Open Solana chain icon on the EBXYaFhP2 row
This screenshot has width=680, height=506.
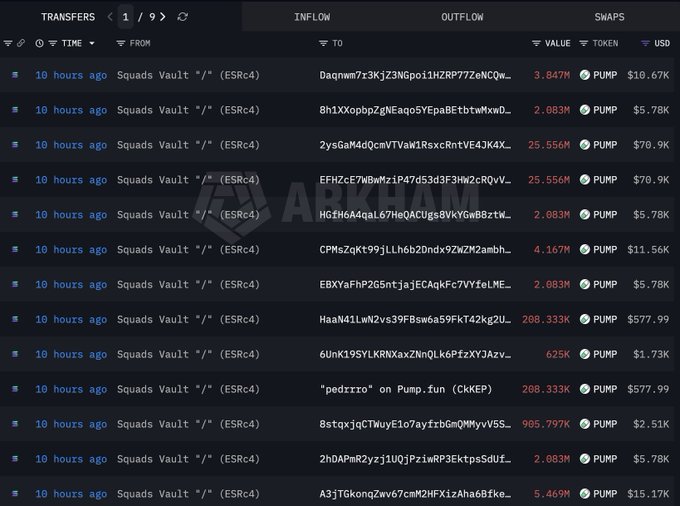click(x=15, y=284)
